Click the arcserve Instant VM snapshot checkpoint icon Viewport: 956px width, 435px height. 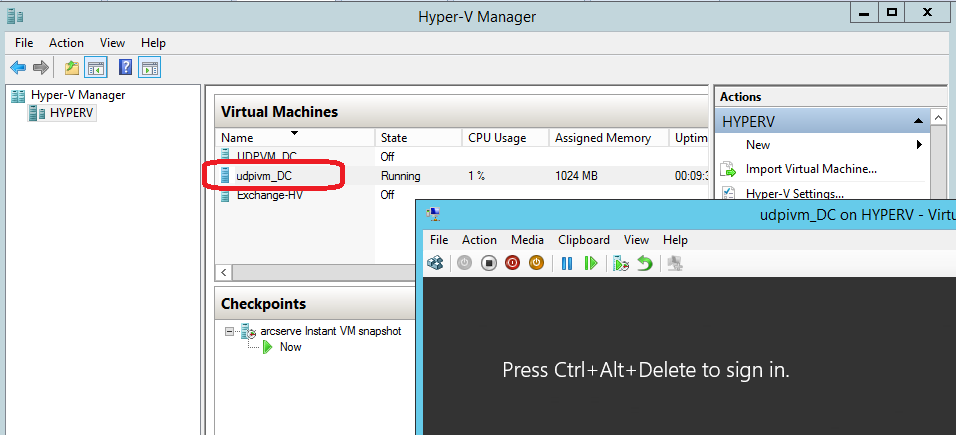point(248,331)
